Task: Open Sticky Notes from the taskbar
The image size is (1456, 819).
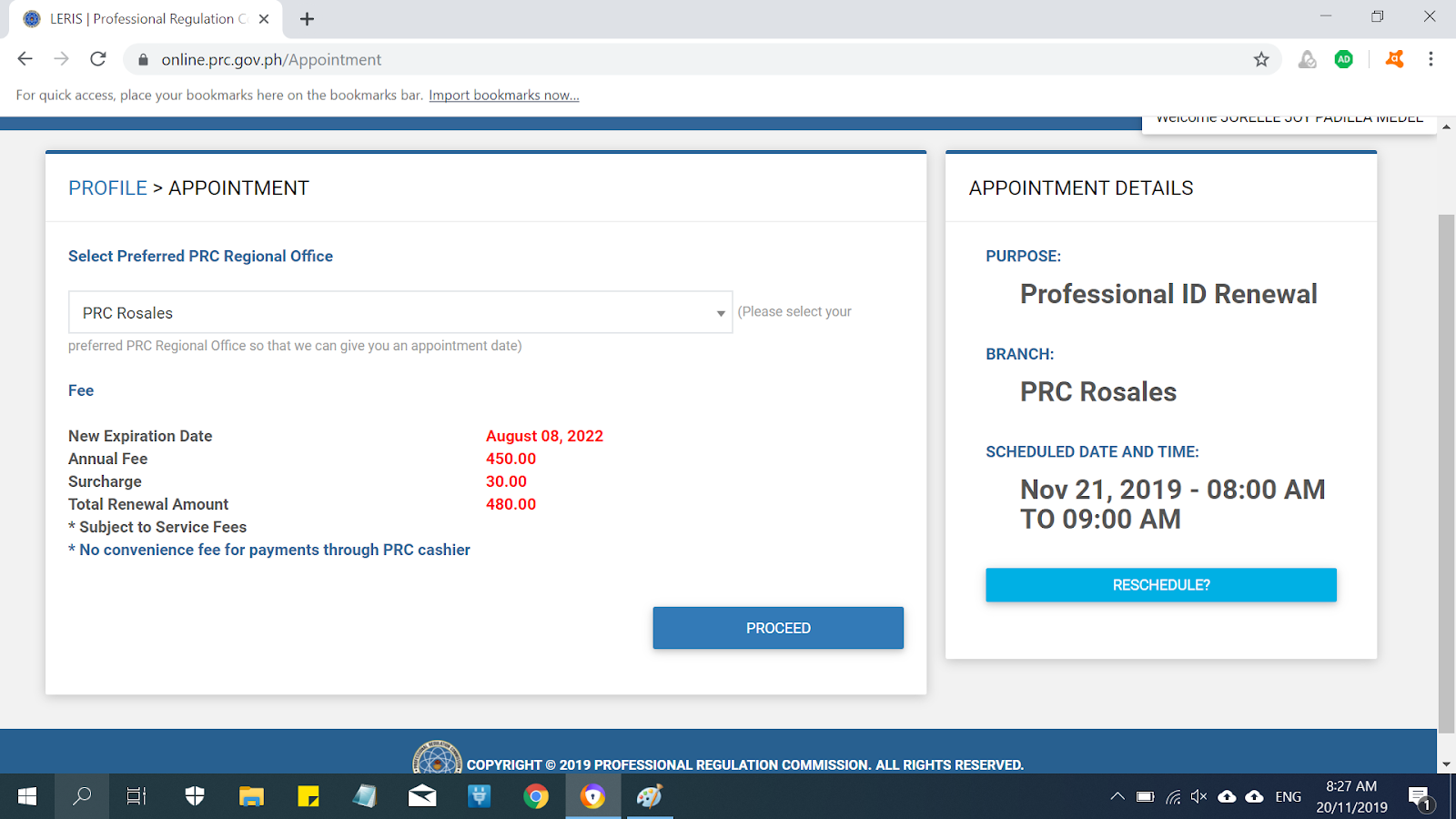Action: tap(308, 796)
